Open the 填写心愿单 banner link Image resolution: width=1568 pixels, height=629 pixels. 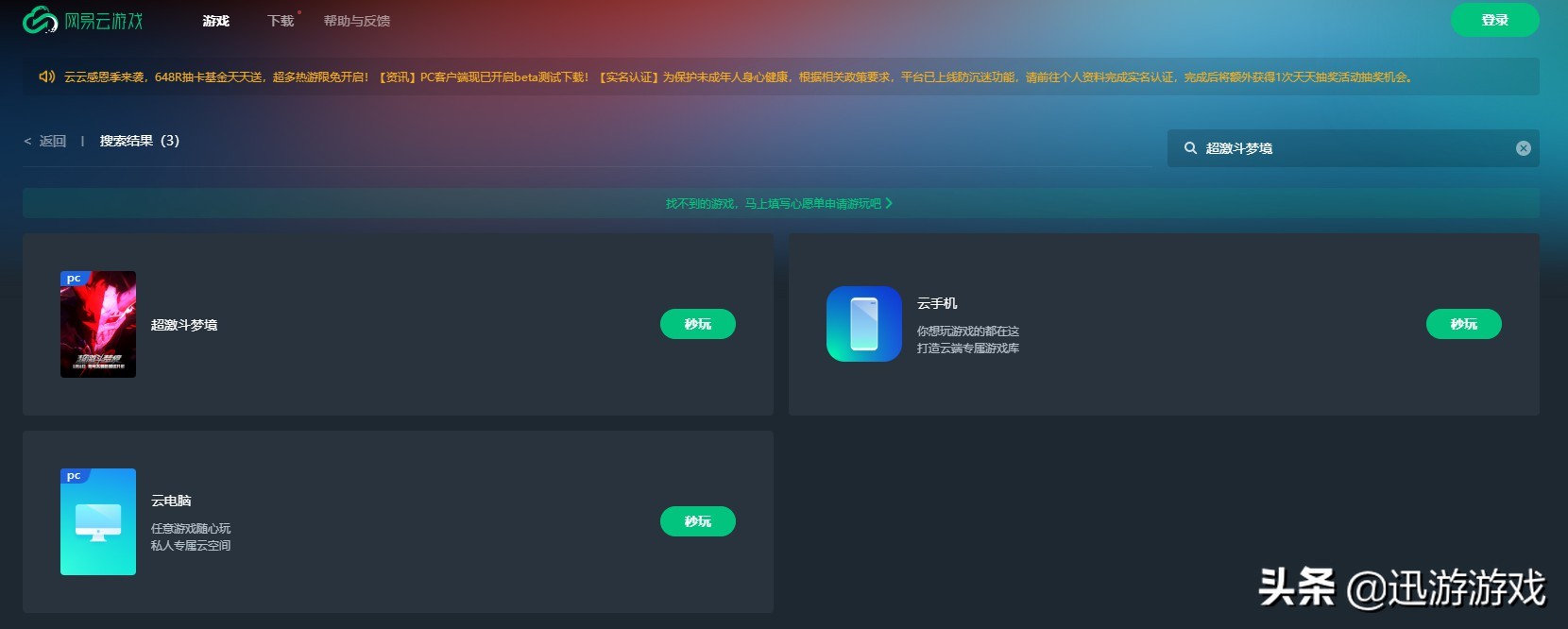click(779, 203)
